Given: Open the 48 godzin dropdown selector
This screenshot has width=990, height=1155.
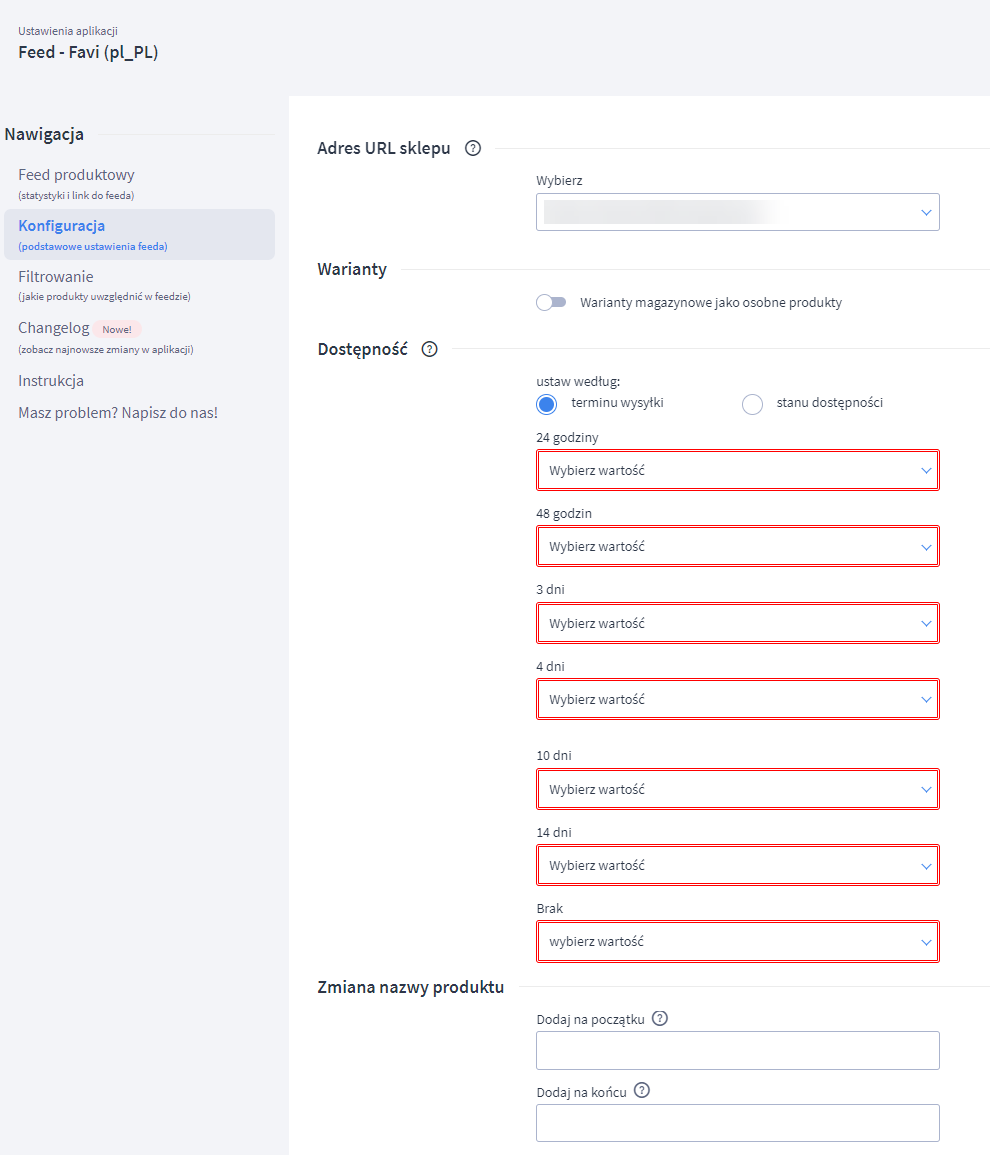Looking at the screenshot, I should click(737, 546).
